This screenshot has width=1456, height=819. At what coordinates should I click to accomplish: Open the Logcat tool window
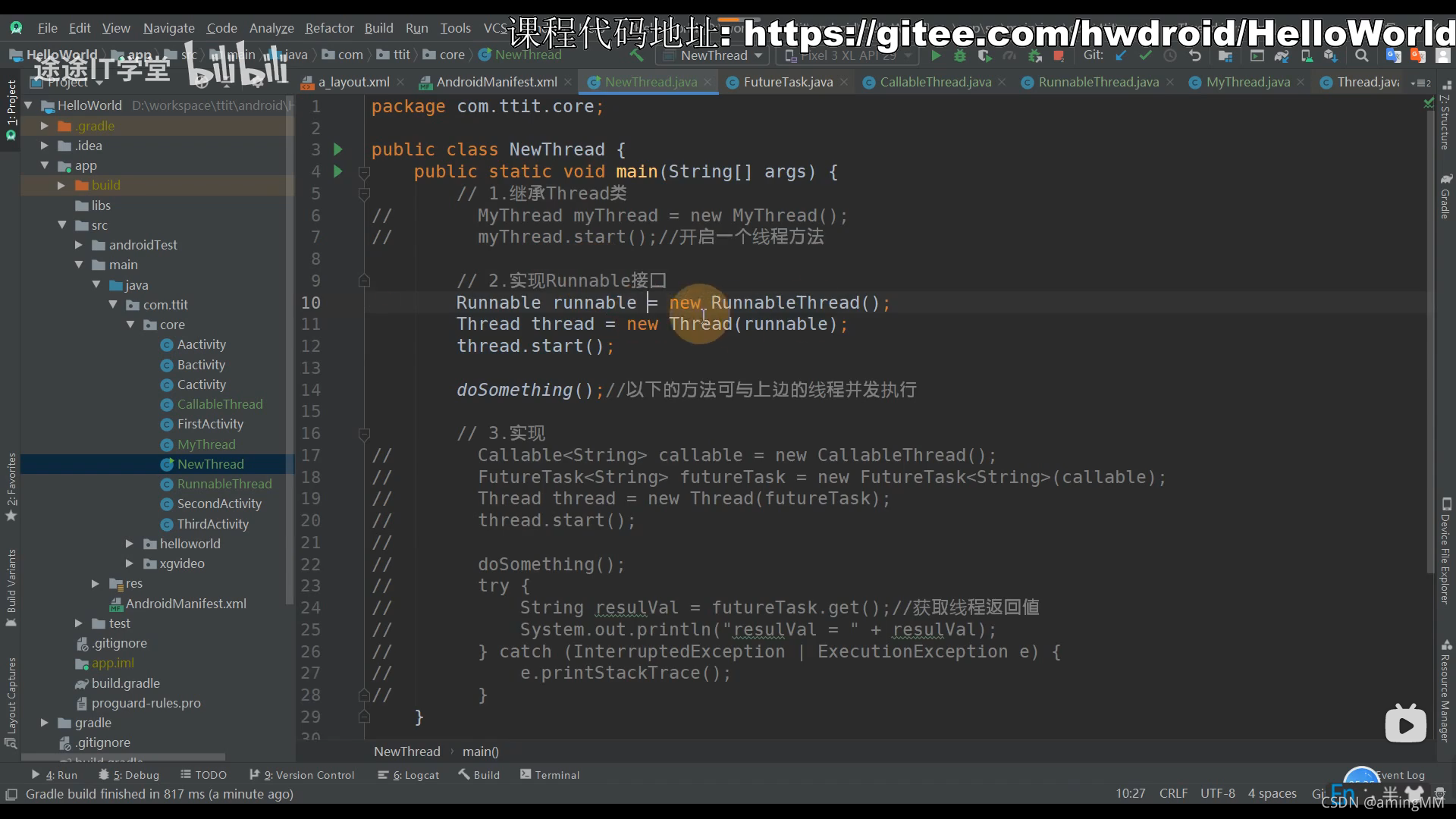[409, 775]
